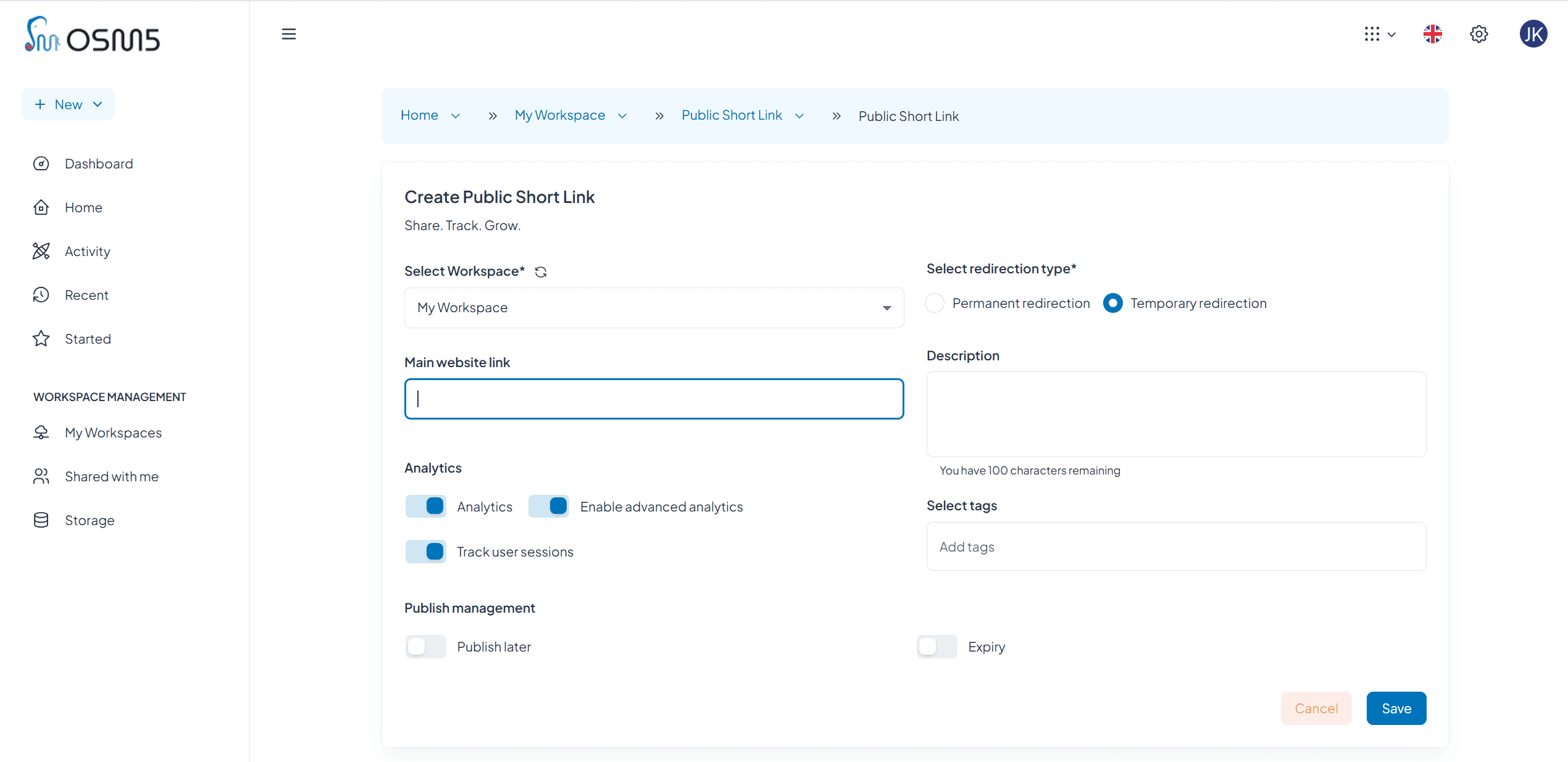Disable the Analytics toggle

[x=425, y=506]
